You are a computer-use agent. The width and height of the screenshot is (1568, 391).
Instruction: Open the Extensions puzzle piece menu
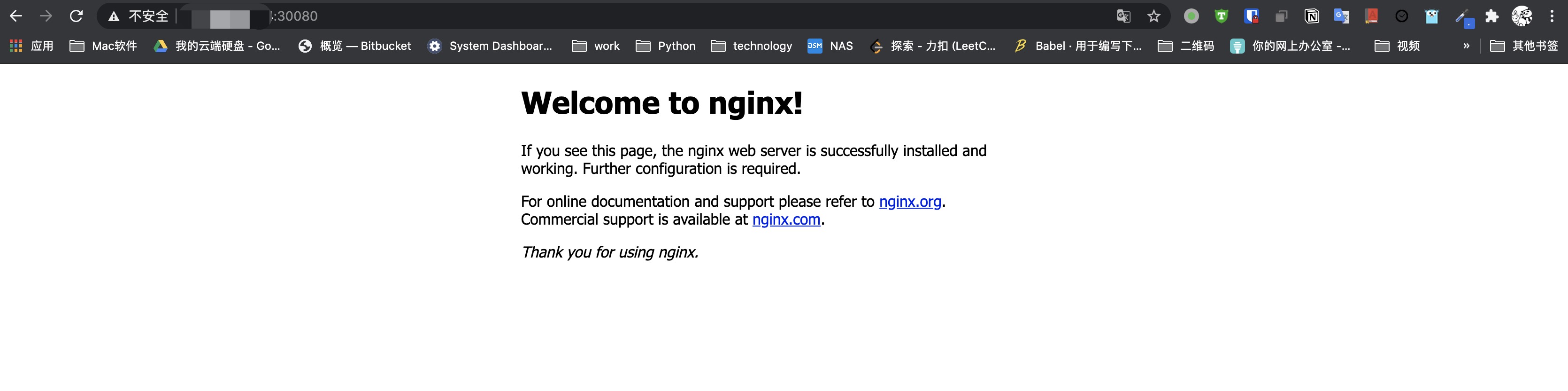point(1491,16)
